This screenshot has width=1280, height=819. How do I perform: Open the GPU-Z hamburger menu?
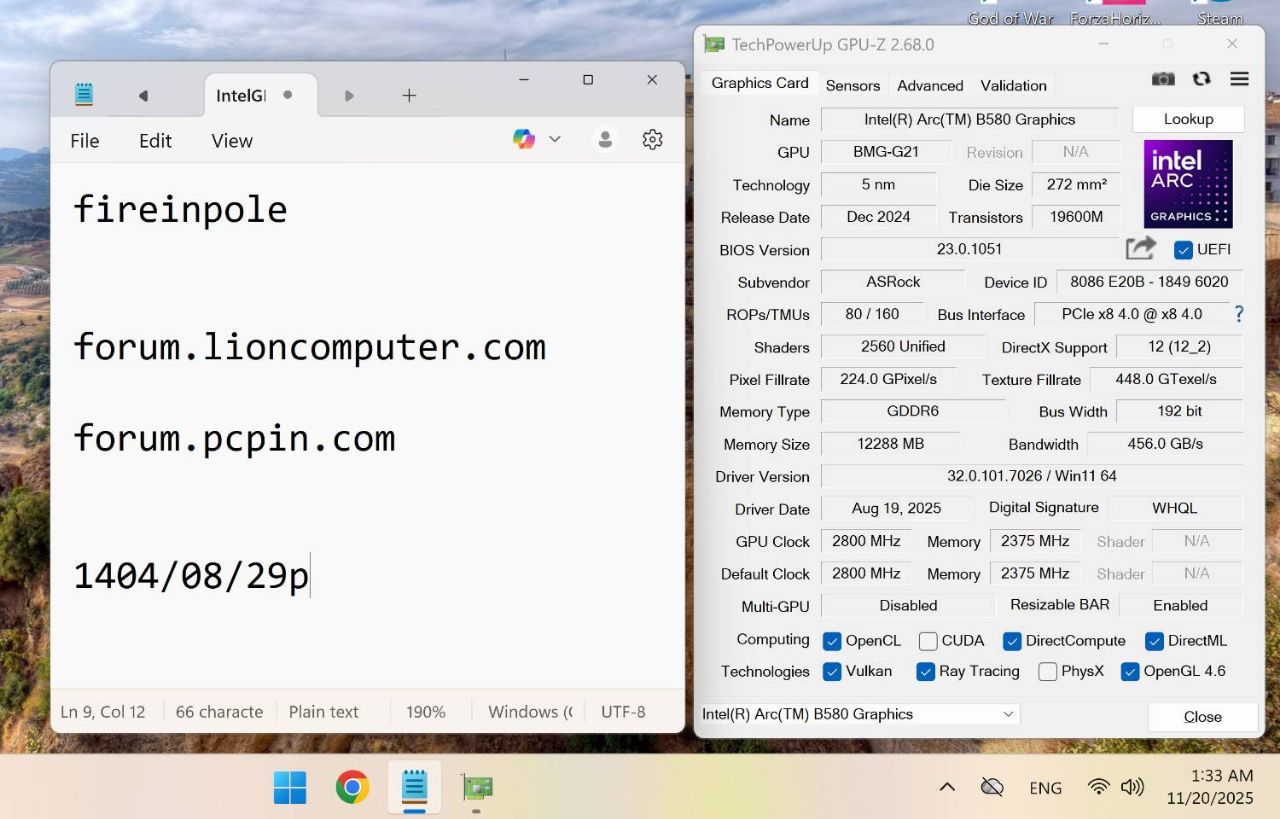(1240, 79)
